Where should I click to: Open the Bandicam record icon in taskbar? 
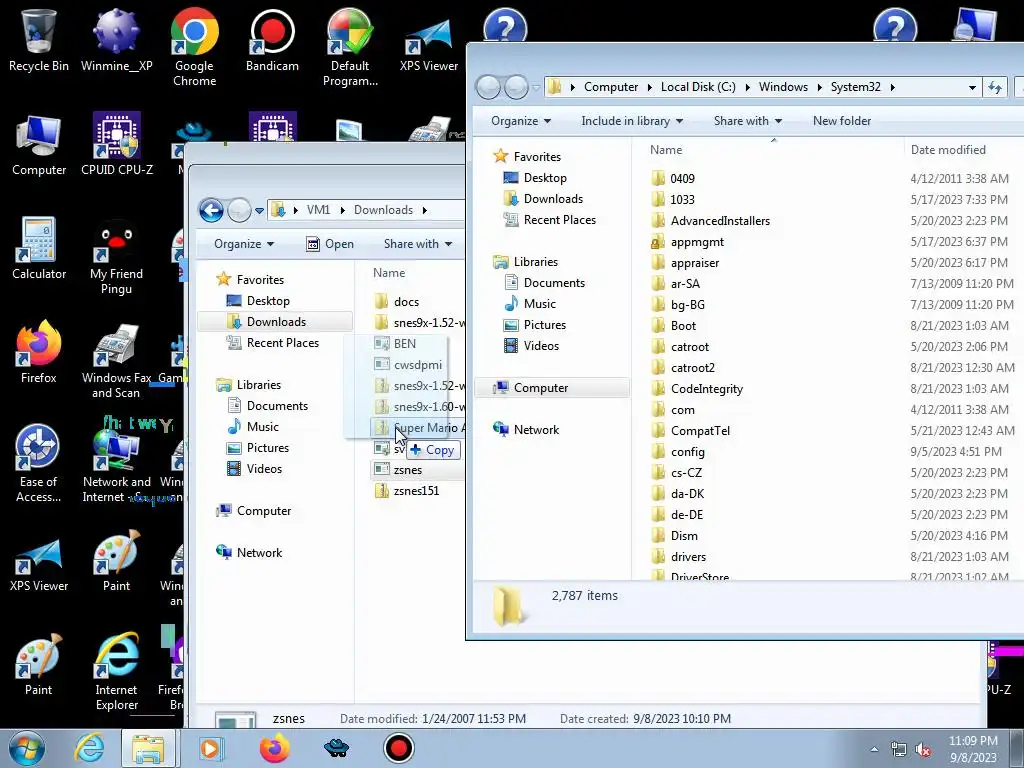coord(398,748)
